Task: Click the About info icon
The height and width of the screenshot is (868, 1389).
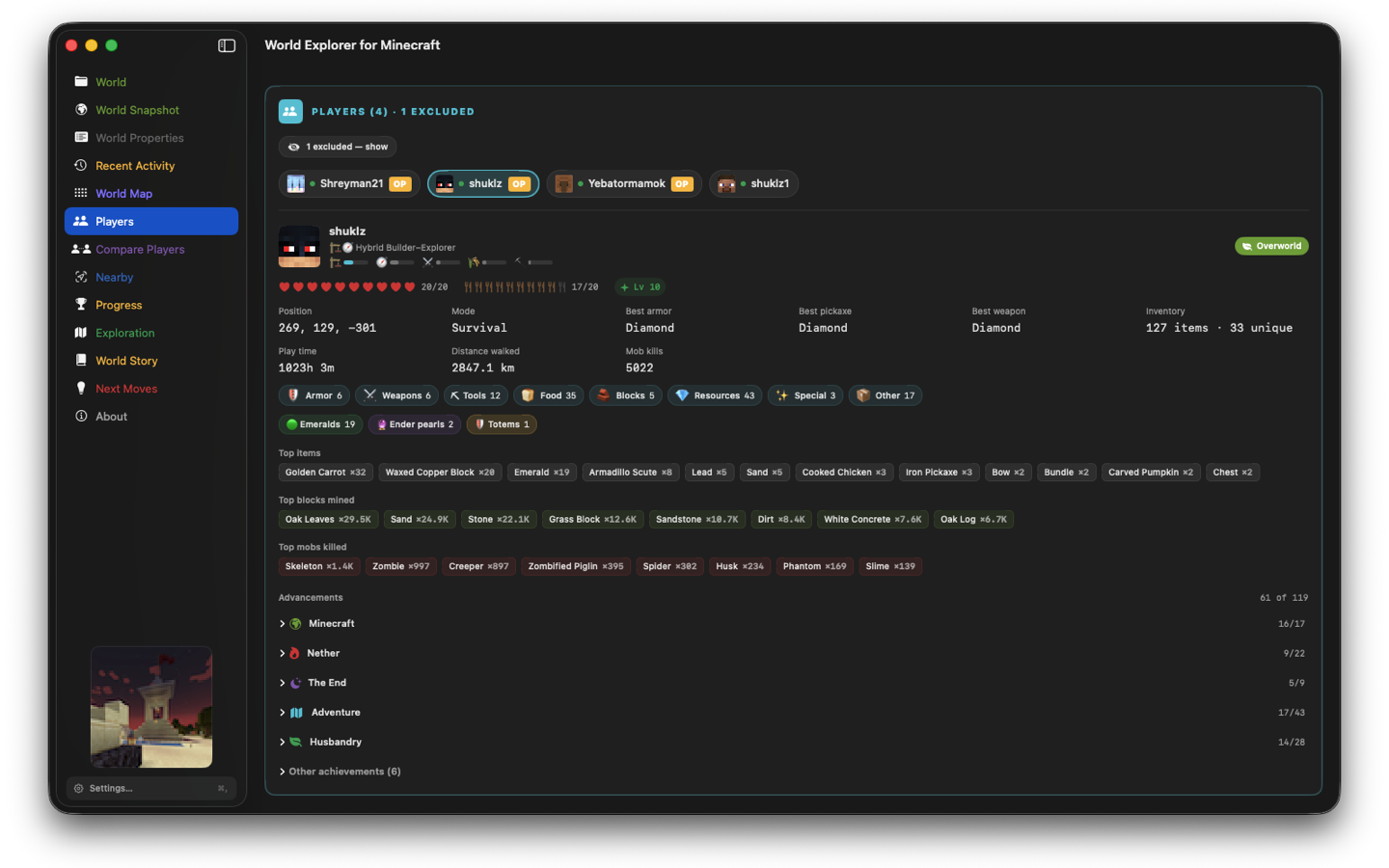Action: tap(81, 417)
